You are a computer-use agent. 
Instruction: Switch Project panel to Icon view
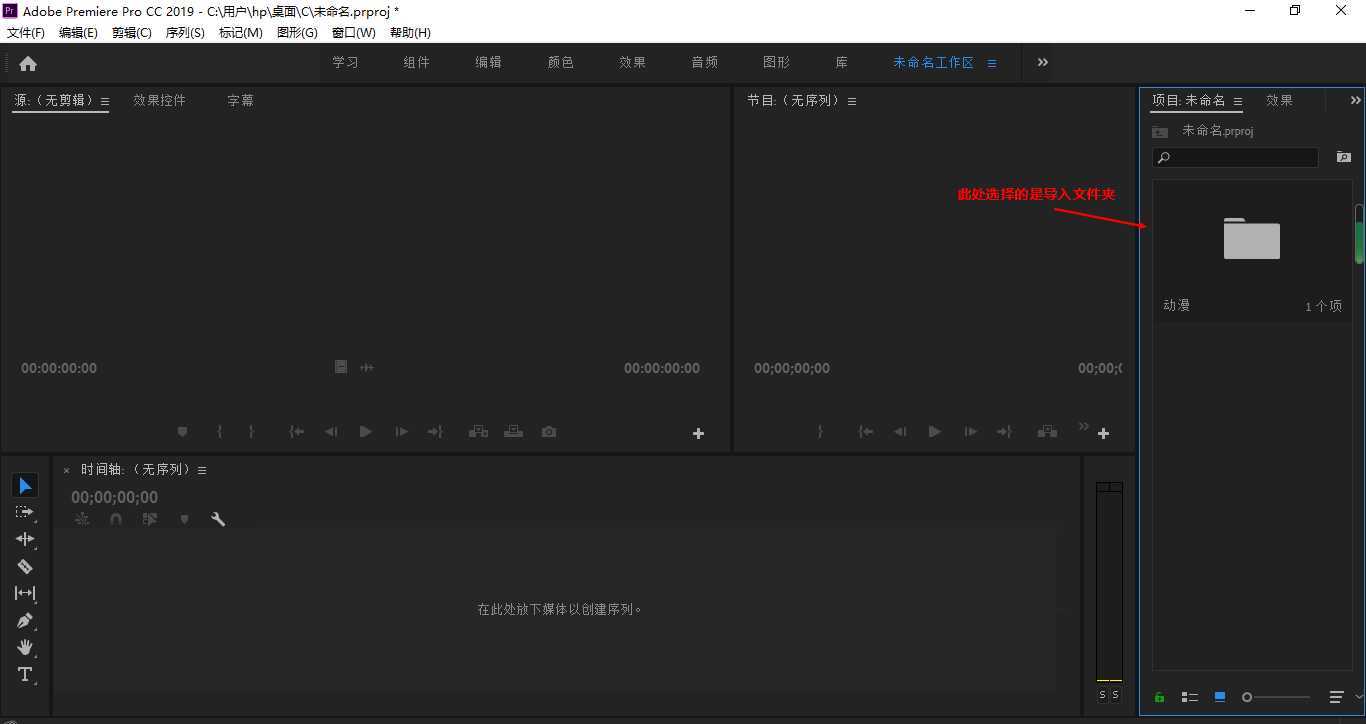(1220, 697)
